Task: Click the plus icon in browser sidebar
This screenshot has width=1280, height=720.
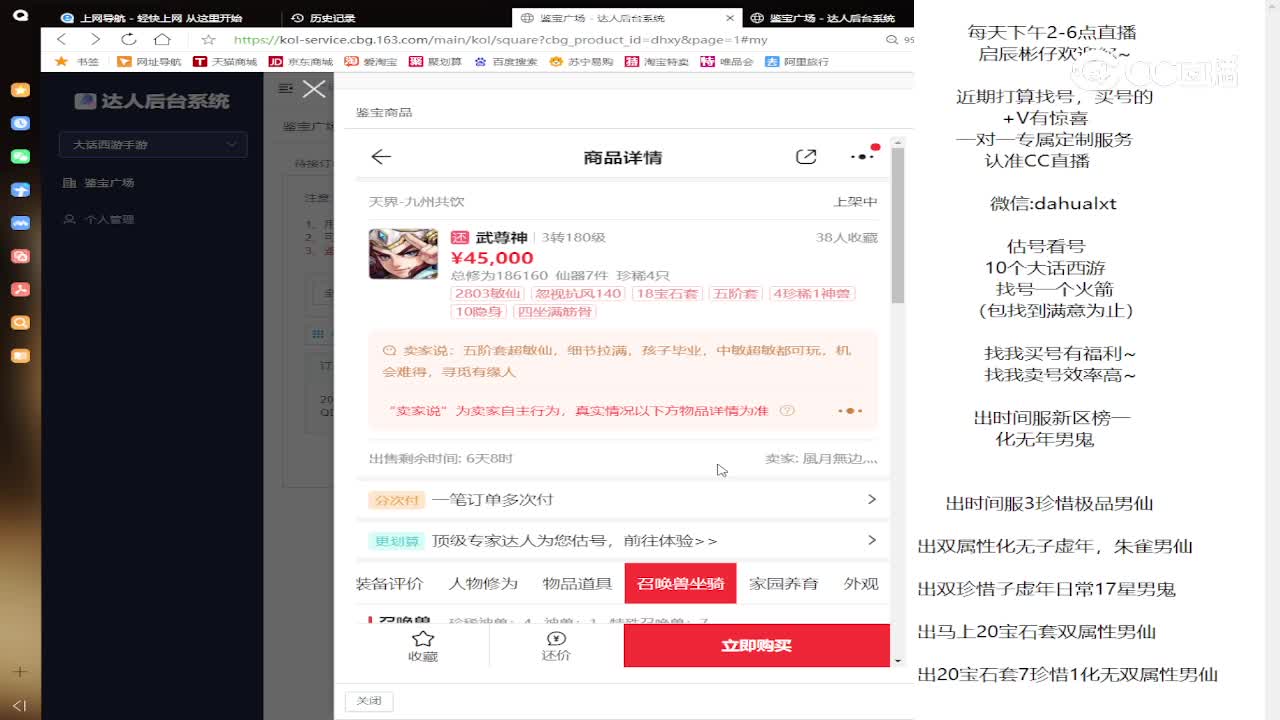Action: (x=20, y=671)
